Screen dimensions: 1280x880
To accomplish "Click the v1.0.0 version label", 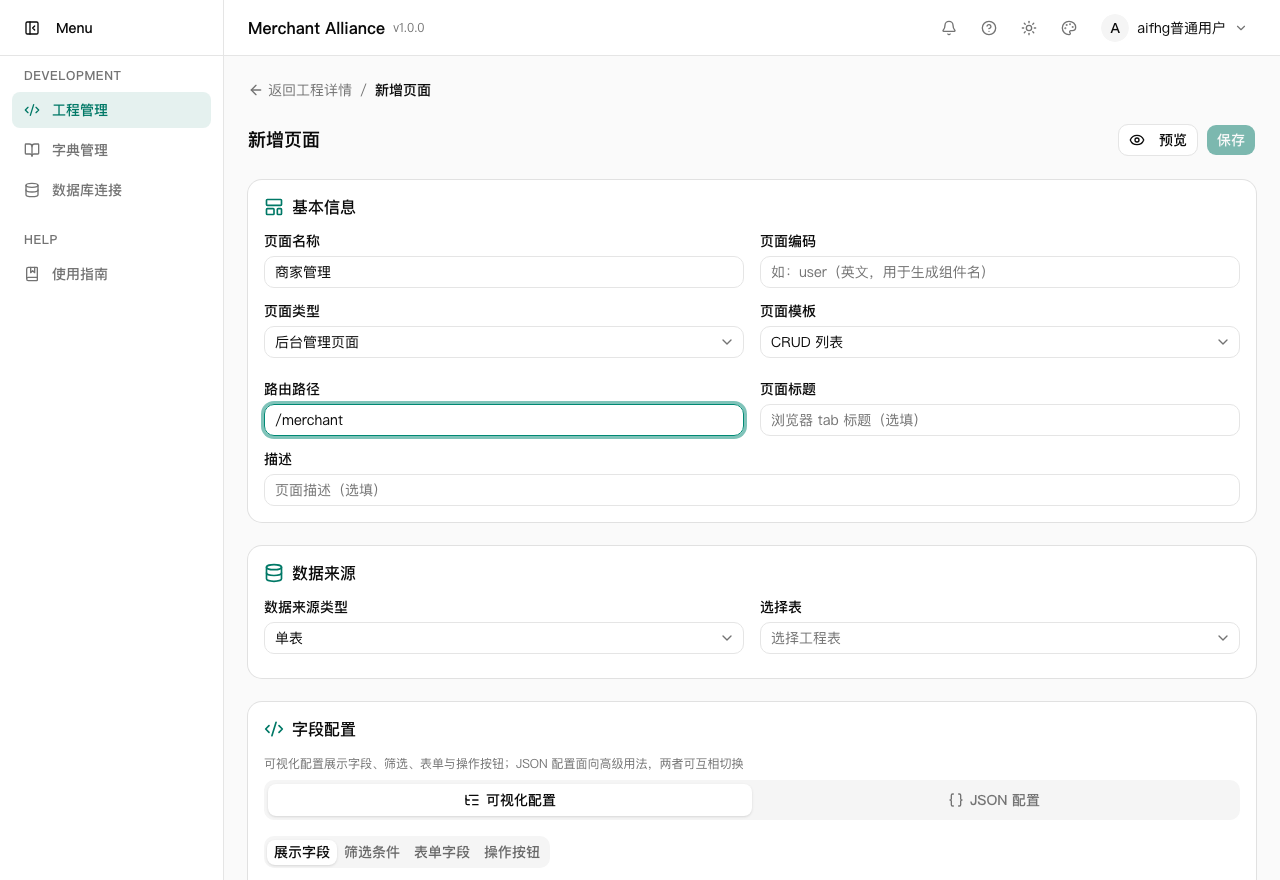I will click(409, 28).
